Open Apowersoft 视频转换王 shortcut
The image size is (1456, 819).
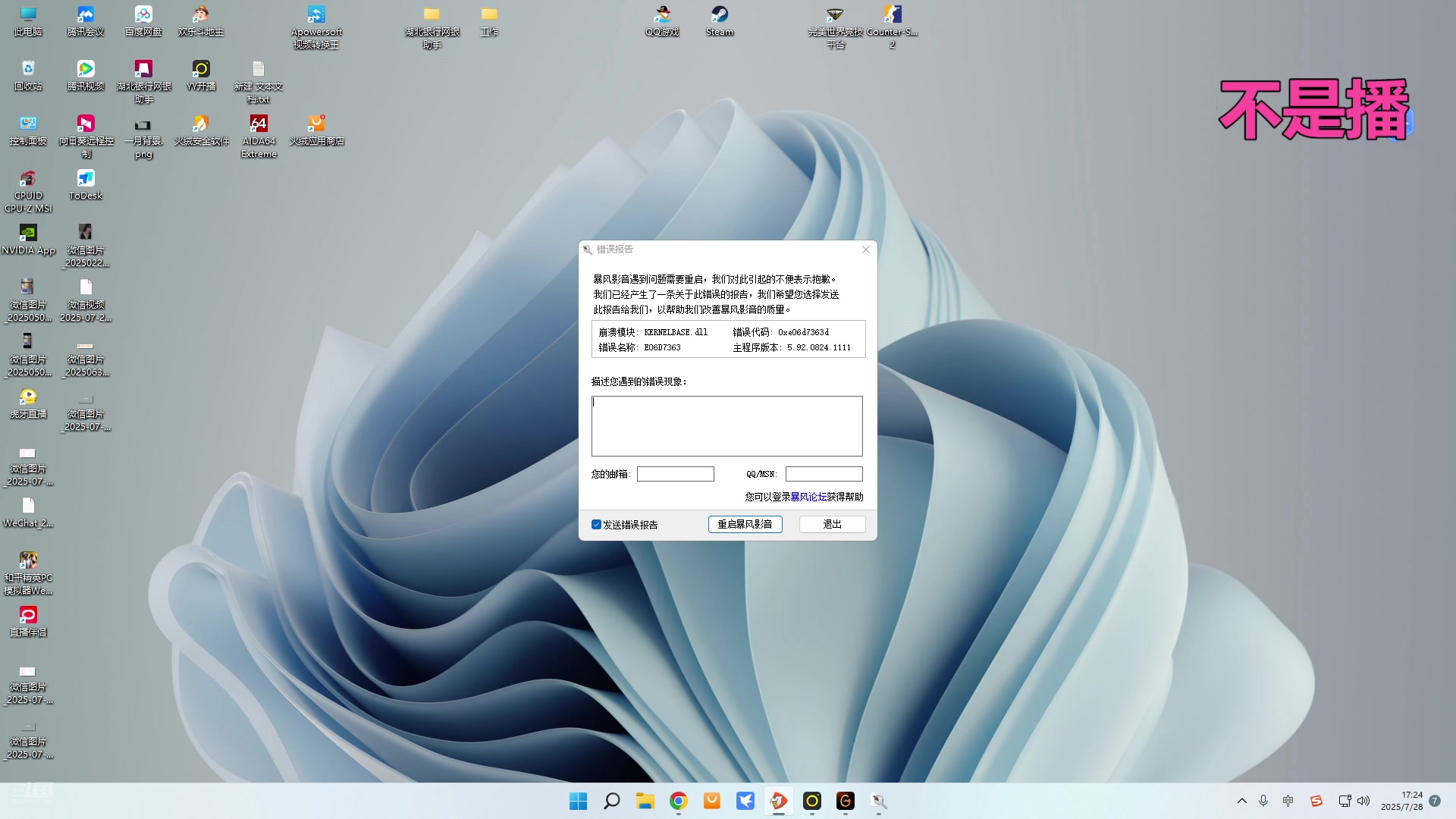pyautogui.click(x=316, y=27)
